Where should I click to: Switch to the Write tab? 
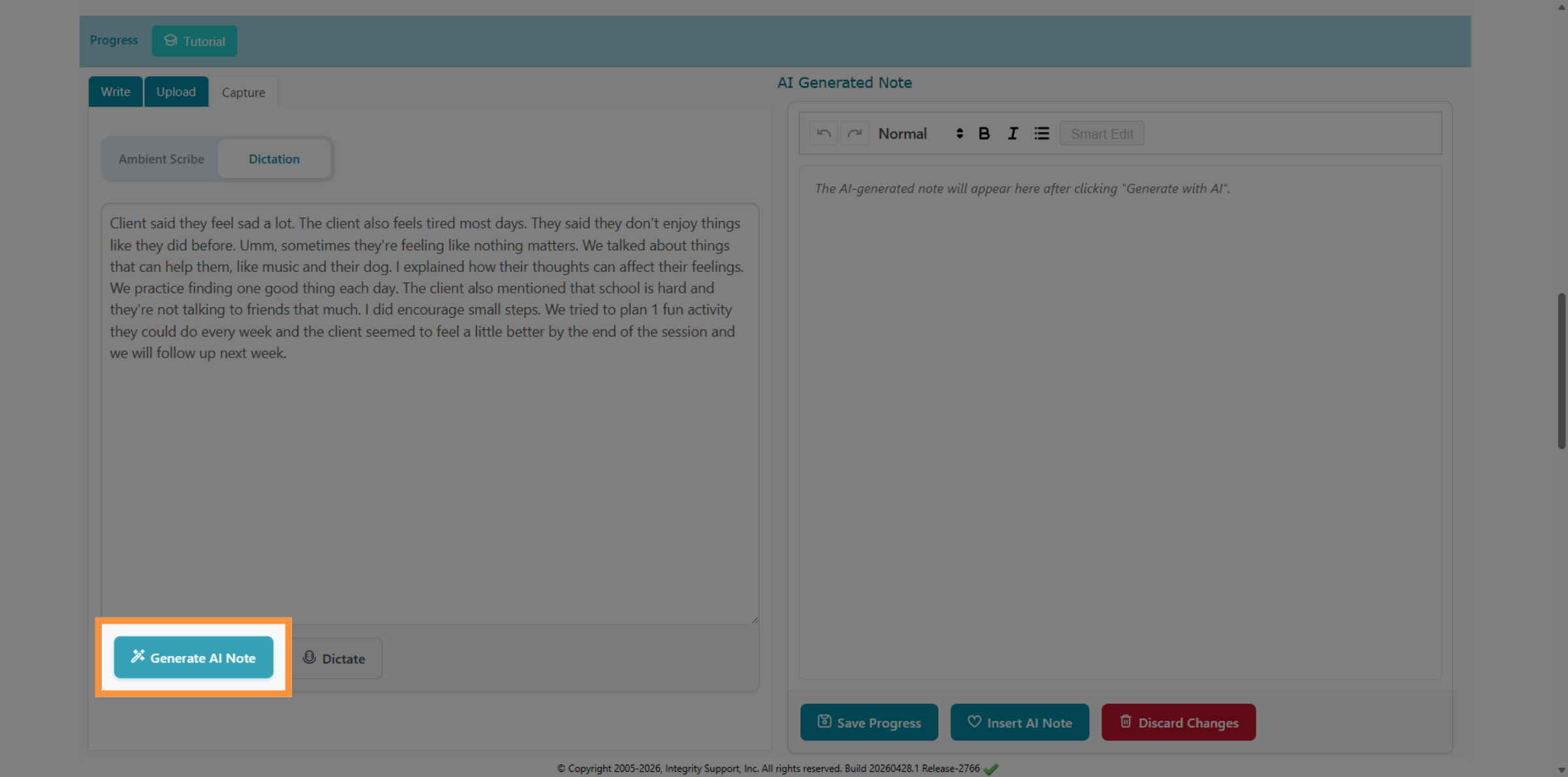tap(116, 91)
